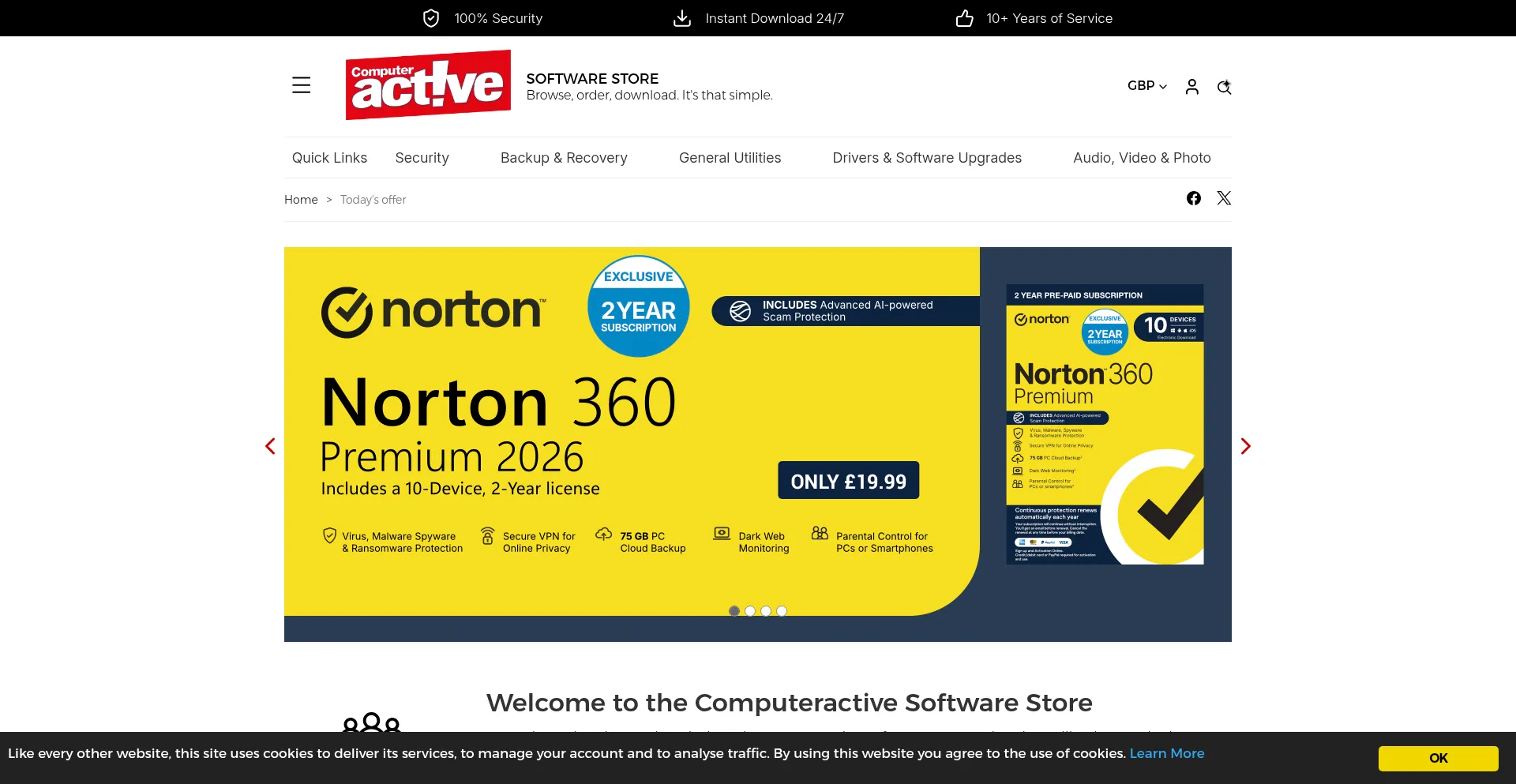Viewport: 1516px width, 784px height.
Task: Click the Computeractive logo
Action: coord(428,84)
